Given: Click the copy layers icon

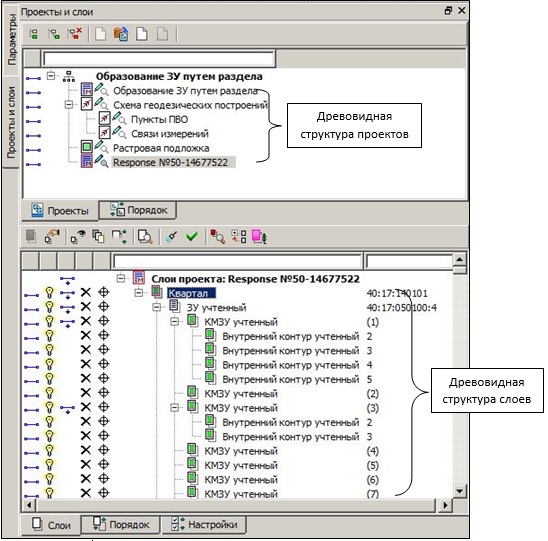Looking at the screenshot, I should (98, 236).
